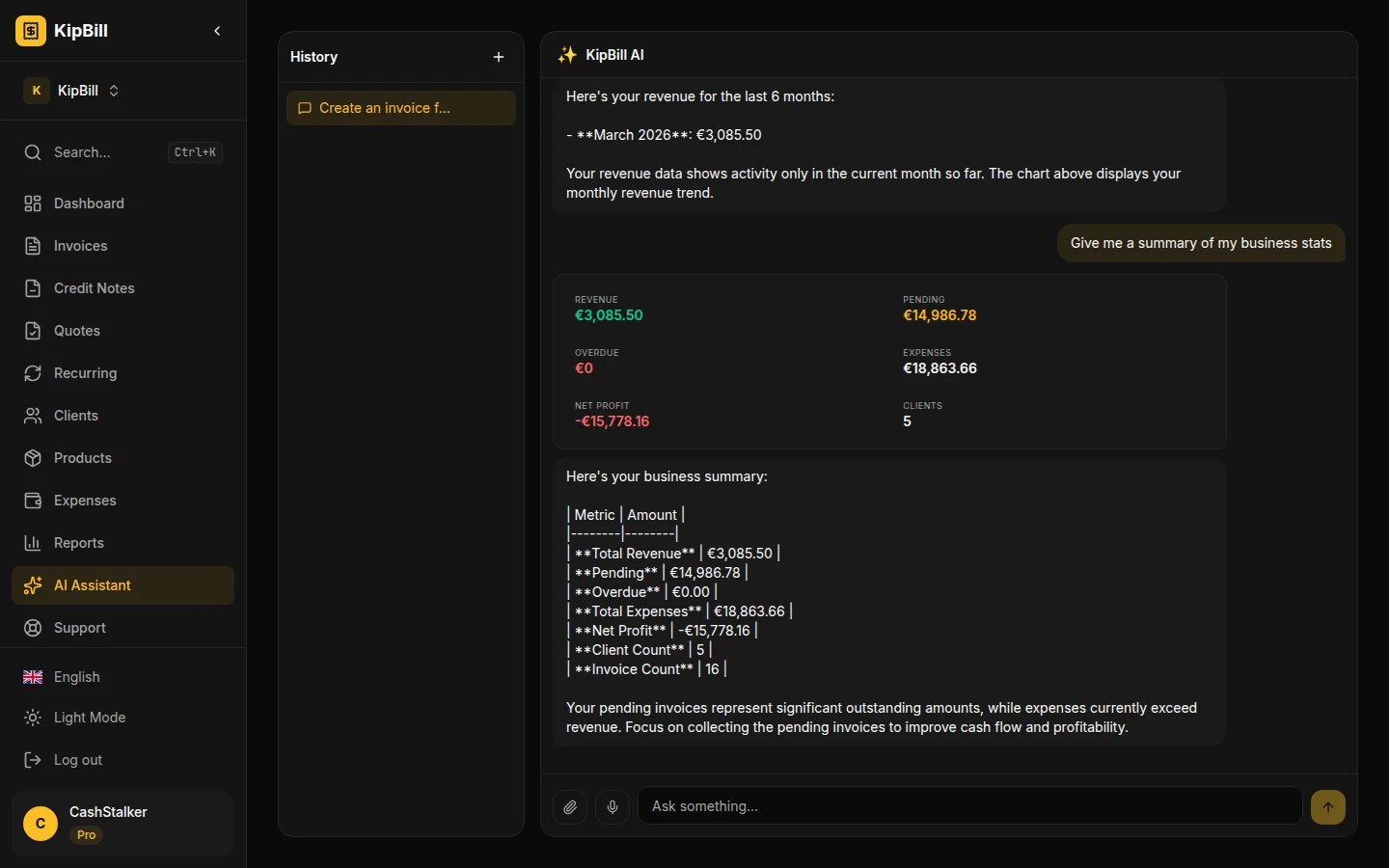The height and width of the screenshot is (868, 1389).
Task: Open the Invoices menu item
Action: click(80, 246)
